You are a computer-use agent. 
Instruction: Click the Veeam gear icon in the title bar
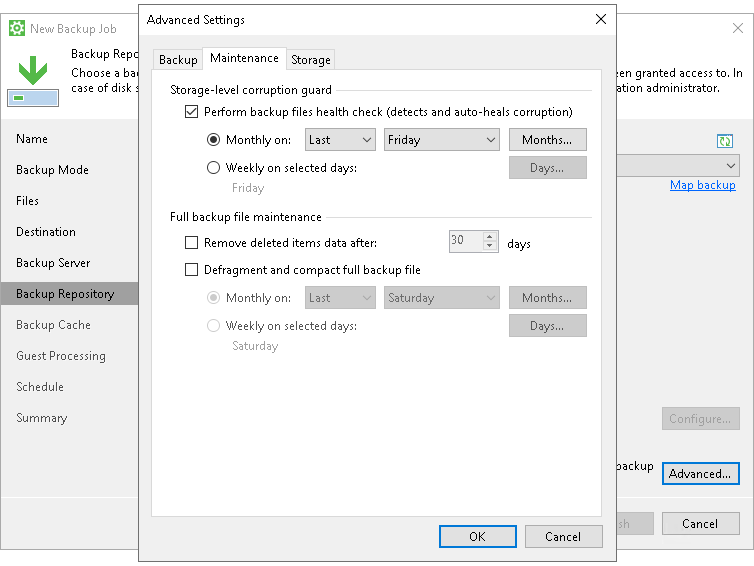tap(16, 28)
